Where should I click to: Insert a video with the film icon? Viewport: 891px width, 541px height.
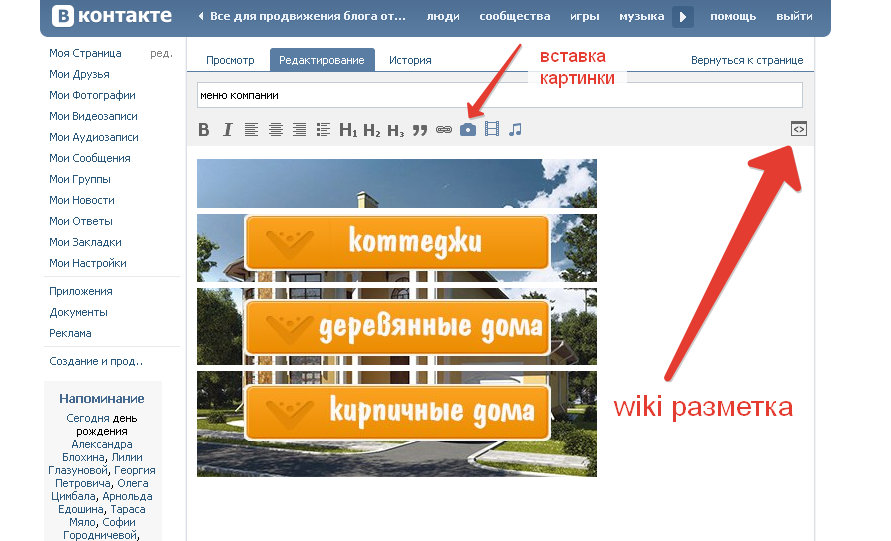pos(491,129)
